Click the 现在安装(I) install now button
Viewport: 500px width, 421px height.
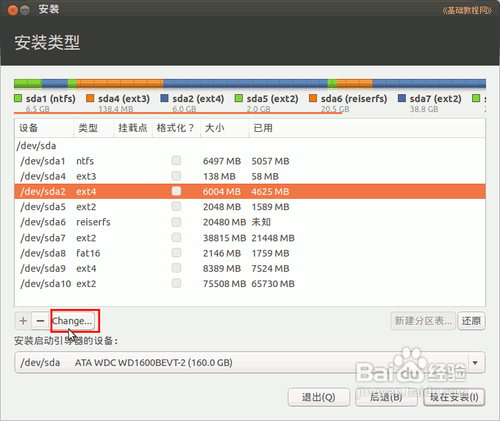[454, 397]
